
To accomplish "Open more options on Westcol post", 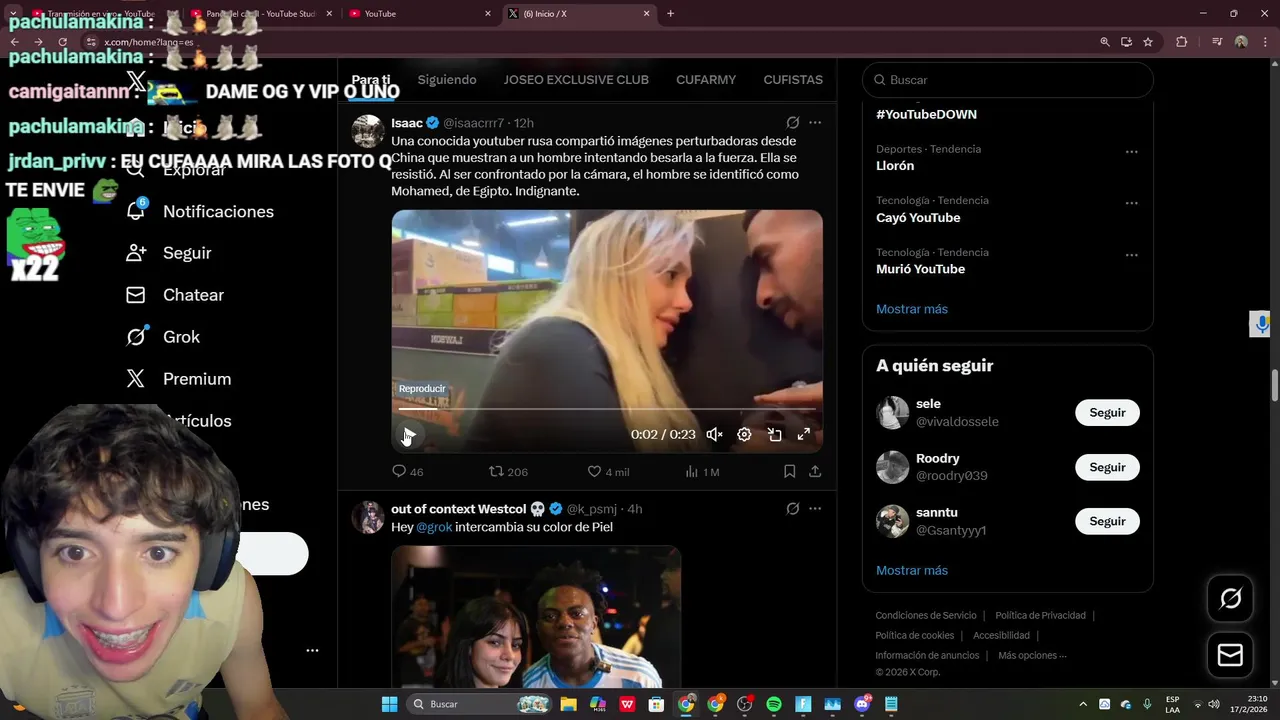I will pos(815,508).
